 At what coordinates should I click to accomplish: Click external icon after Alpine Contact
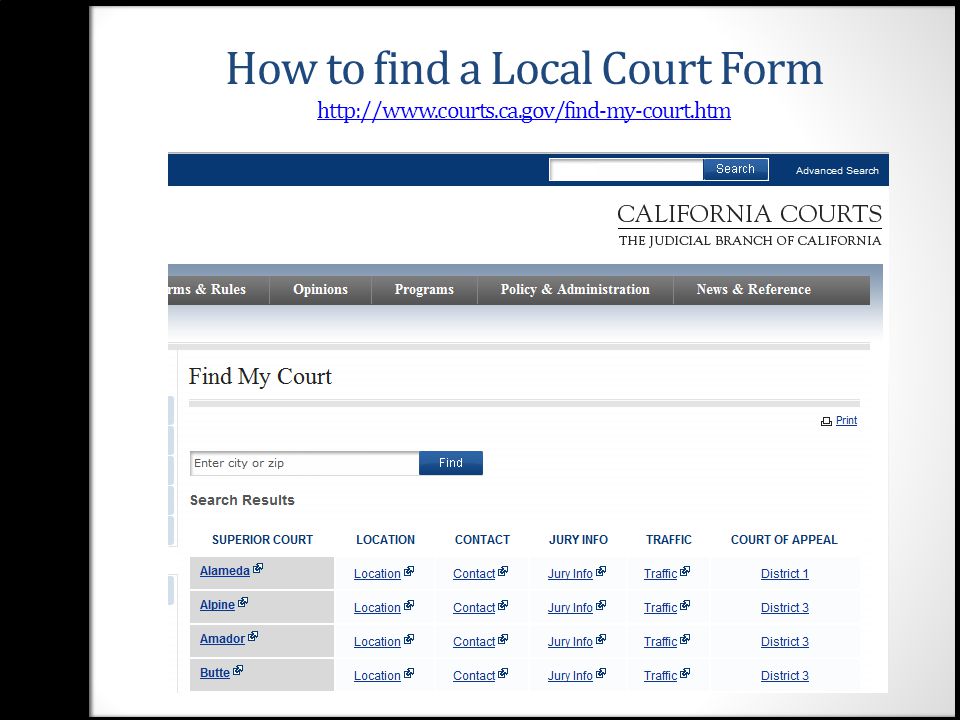coord(503,606)
